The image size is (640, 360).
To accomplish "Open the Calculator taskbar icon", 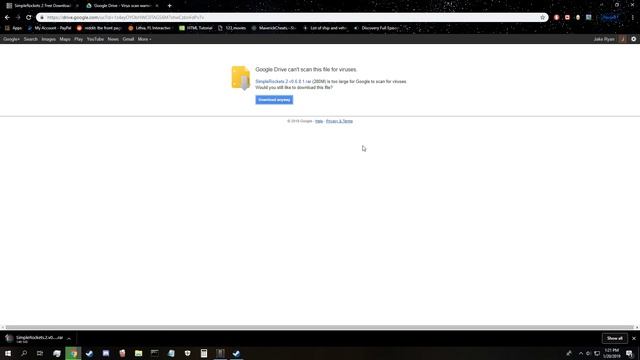I will 204,353.
